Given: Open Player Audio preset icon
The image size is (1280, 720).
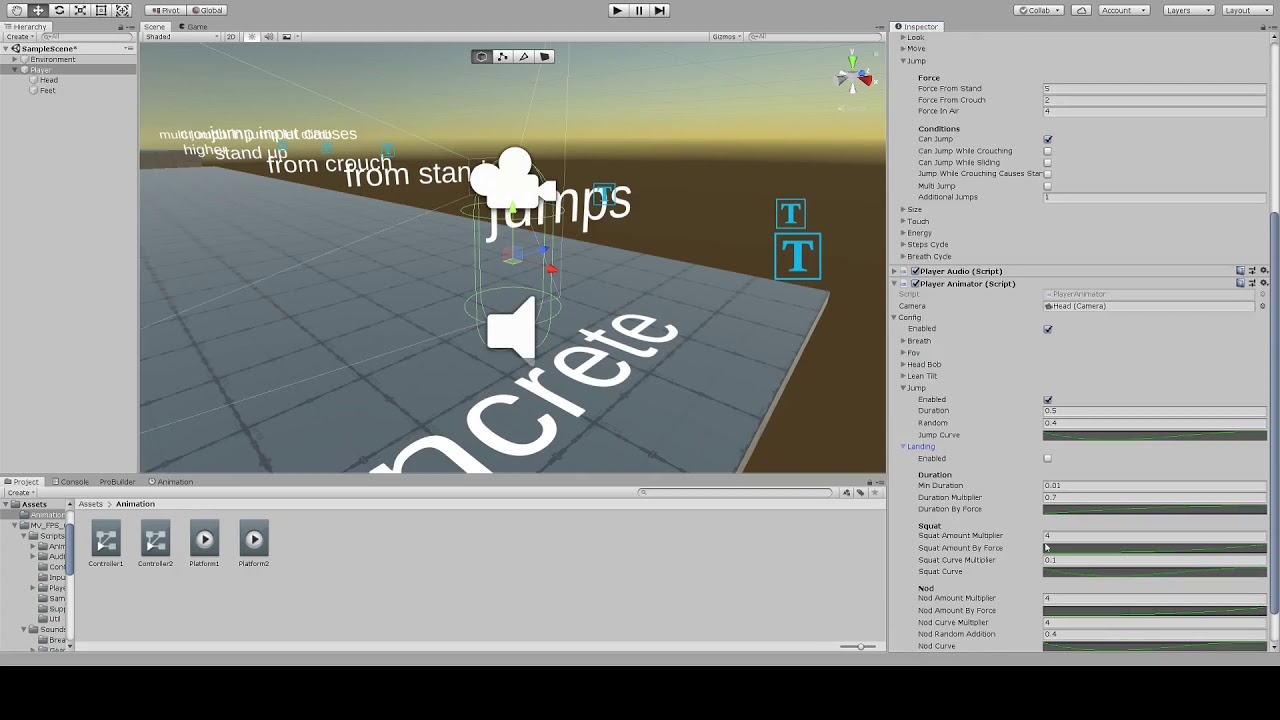Looking at the screenshot, I should [x=1252, y=271].
